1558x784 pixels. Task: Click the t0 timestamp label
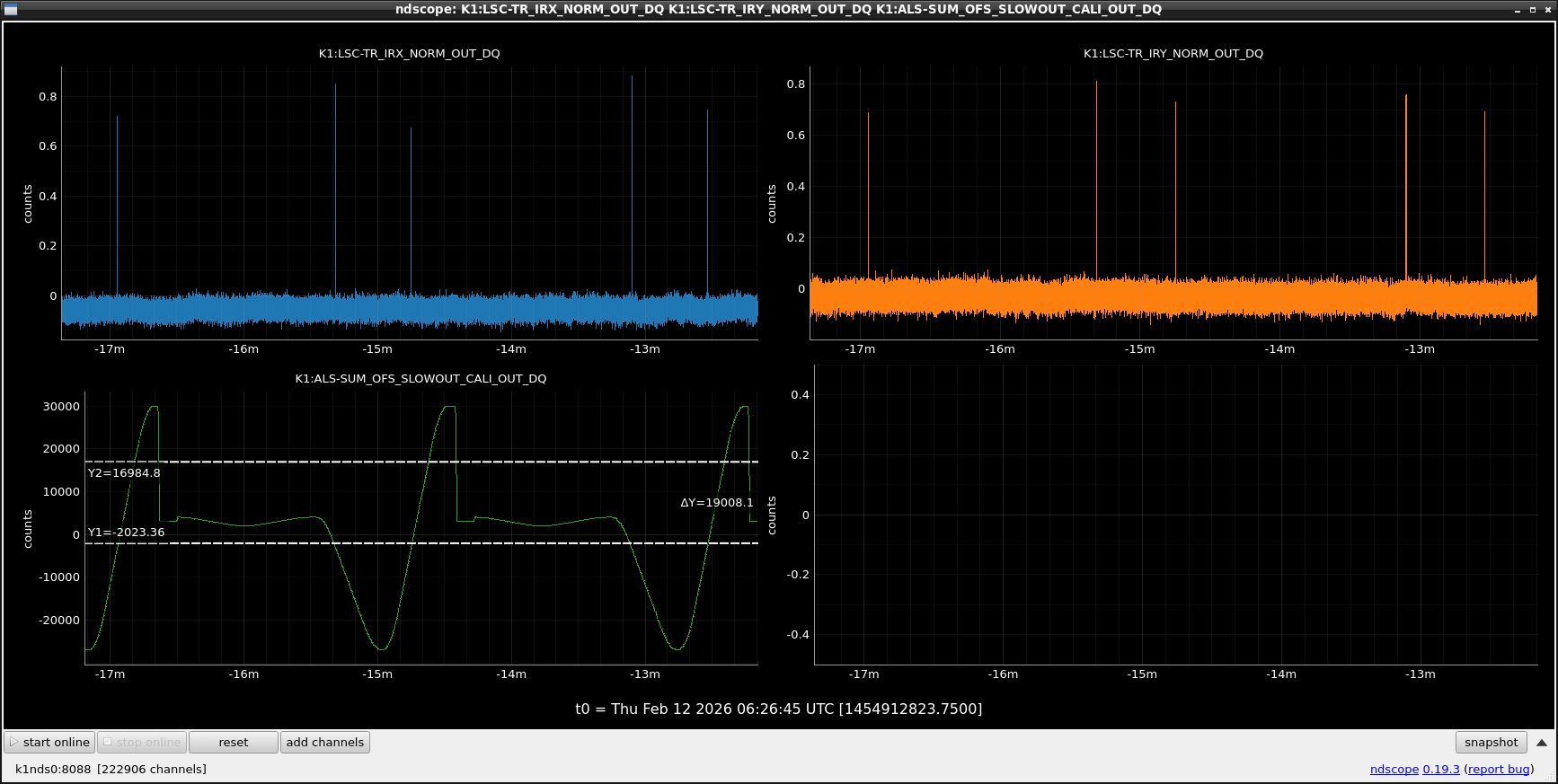(778, 709)
